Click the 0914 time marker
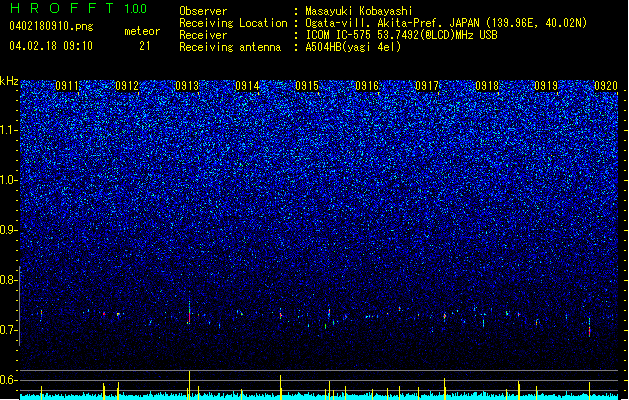The image size is (629, 400). (x=247, y=86)
